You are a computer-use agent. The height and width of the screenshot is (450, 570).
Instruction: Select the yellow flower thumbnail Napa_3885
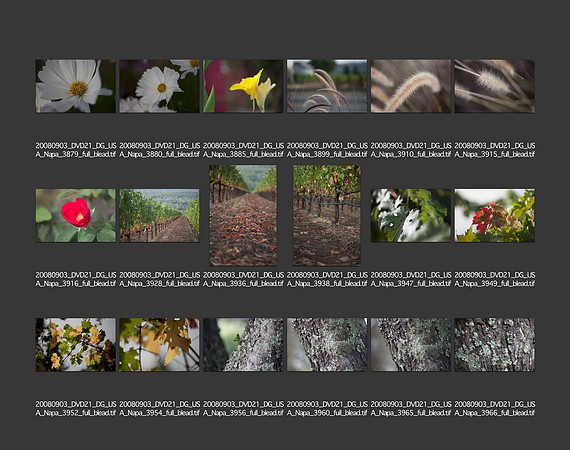[x=243, y=86]
